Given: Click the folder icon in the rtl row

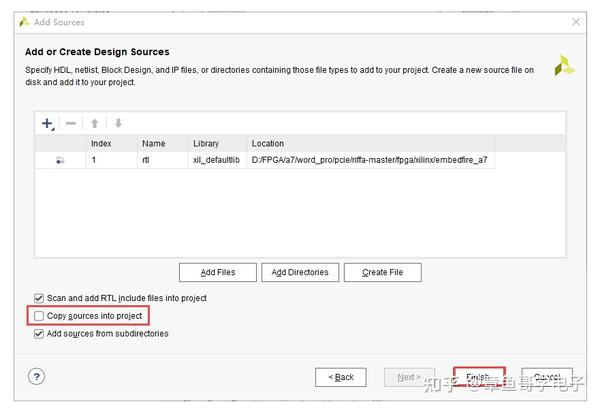Looking at the screenshot, I should click(60, 160).
